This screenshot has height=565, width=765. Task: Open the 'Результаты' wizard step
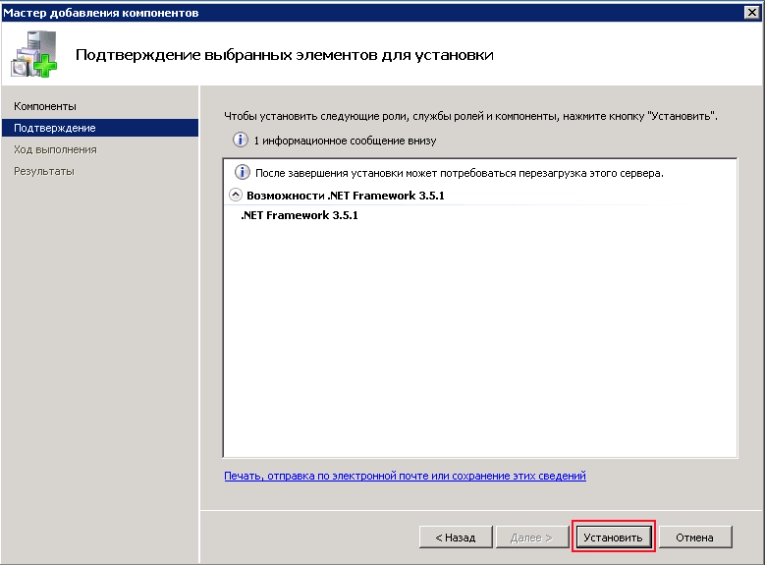[x=44, y=171]
